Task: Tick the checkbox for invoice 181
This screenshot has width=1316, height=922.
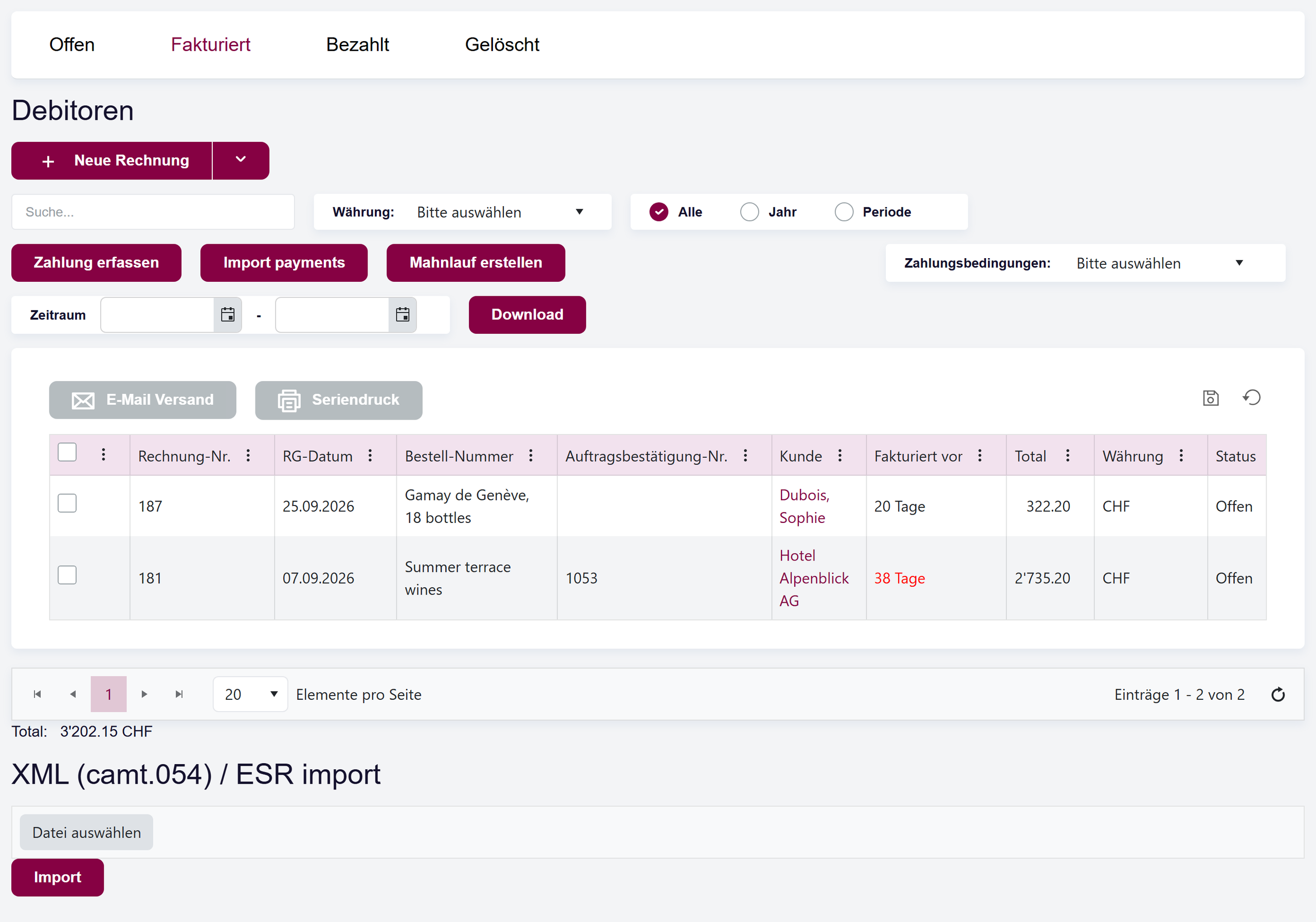Action: point(67,575)
